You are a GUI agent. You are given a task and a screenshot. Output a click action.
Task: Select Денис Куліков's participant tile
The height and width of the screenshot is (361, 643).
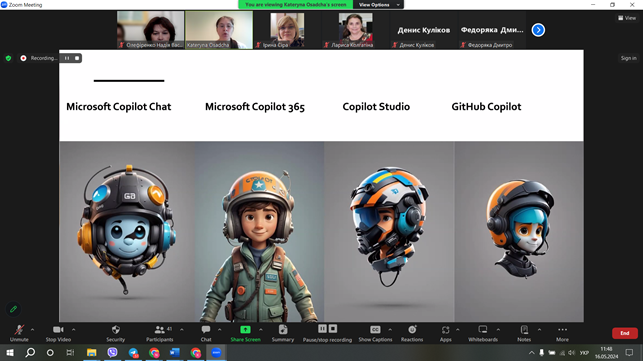pyautogui.click(x=424, y=30)
